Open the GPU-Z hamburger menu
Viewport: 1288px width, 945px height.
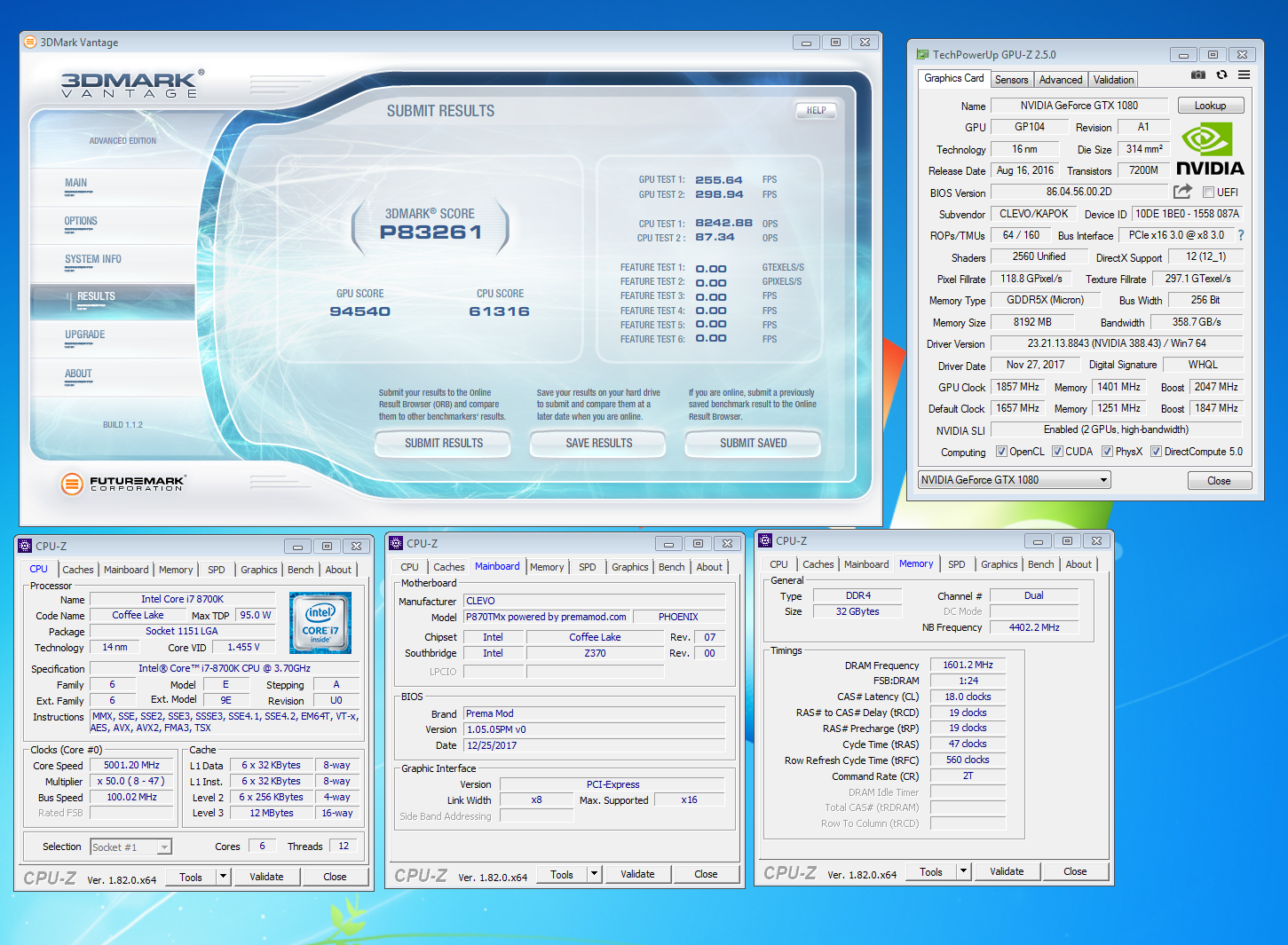pyautogui.click(x=1244, y=75)
